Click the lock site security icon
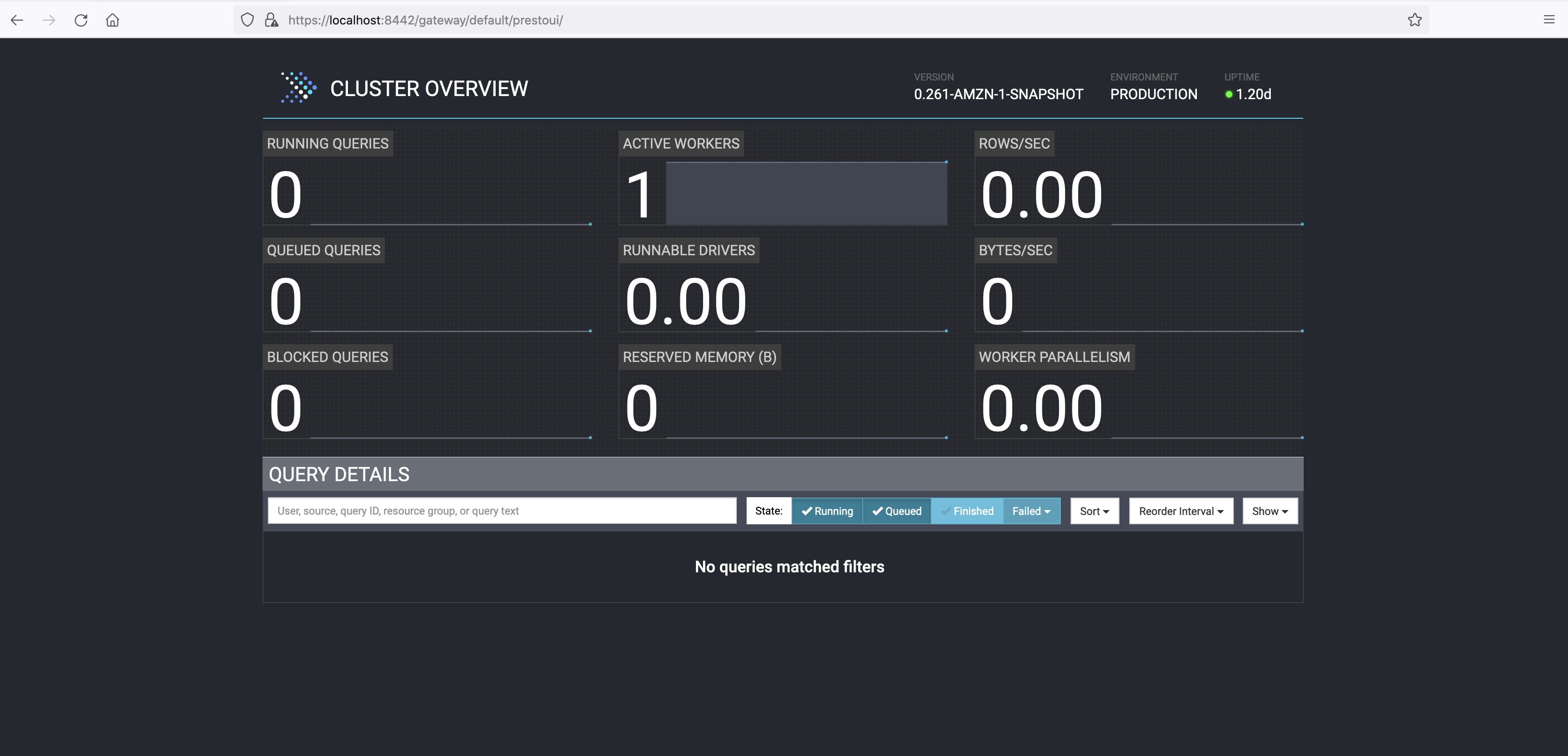This screenshot has width=1568, height=756. [x=271, y=20]
